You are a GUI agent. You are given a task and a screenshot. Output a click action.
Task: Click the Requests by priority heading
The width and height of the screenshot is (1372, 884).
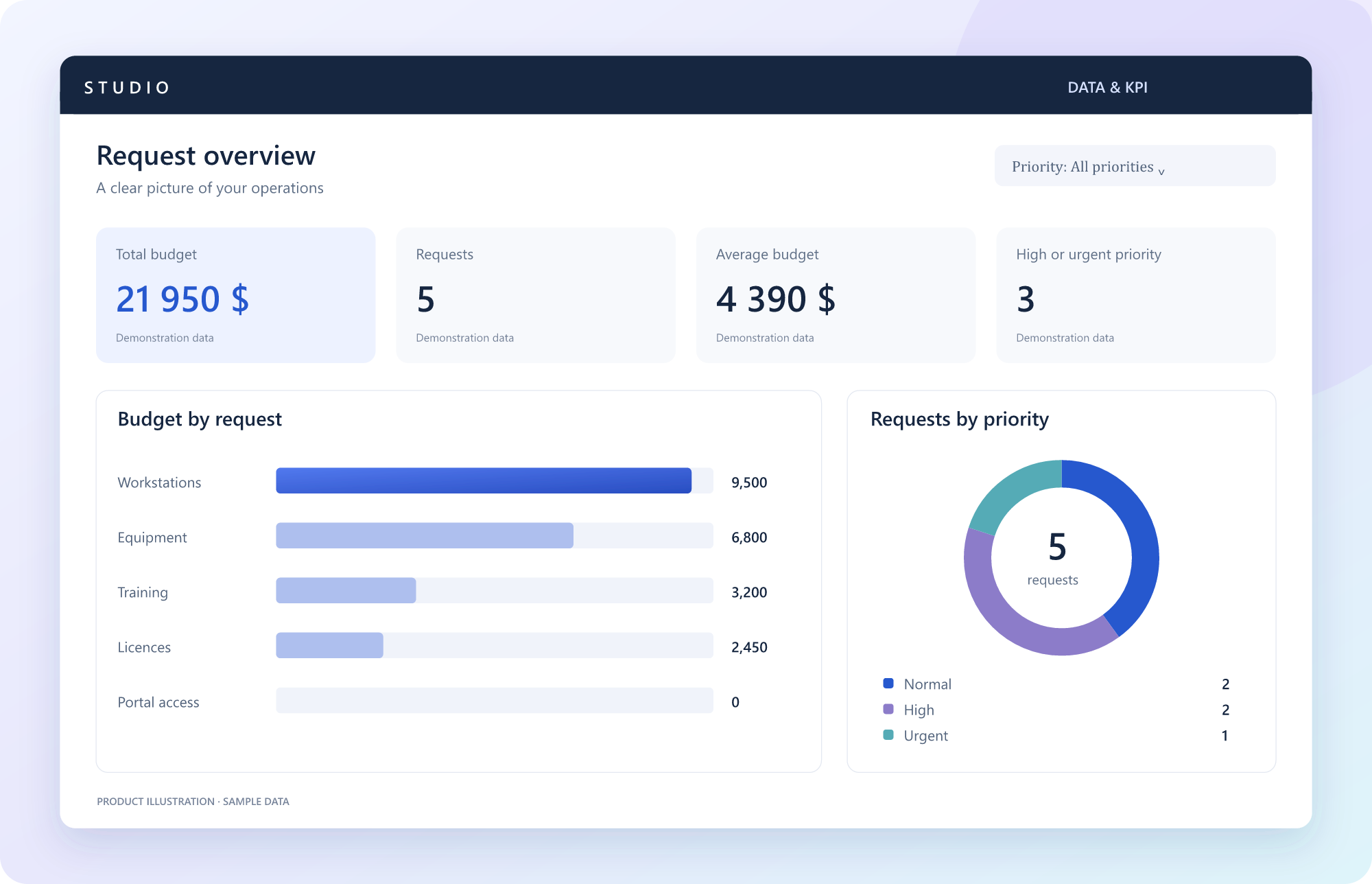pyautogui.click(x=960, y=419)
